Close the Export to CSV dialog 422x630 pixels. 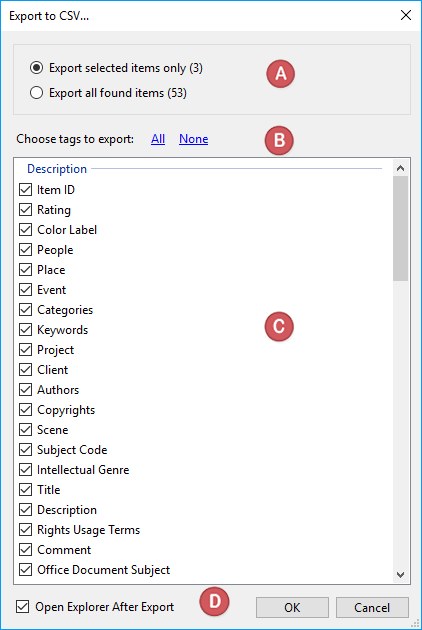tap(406, 15)
